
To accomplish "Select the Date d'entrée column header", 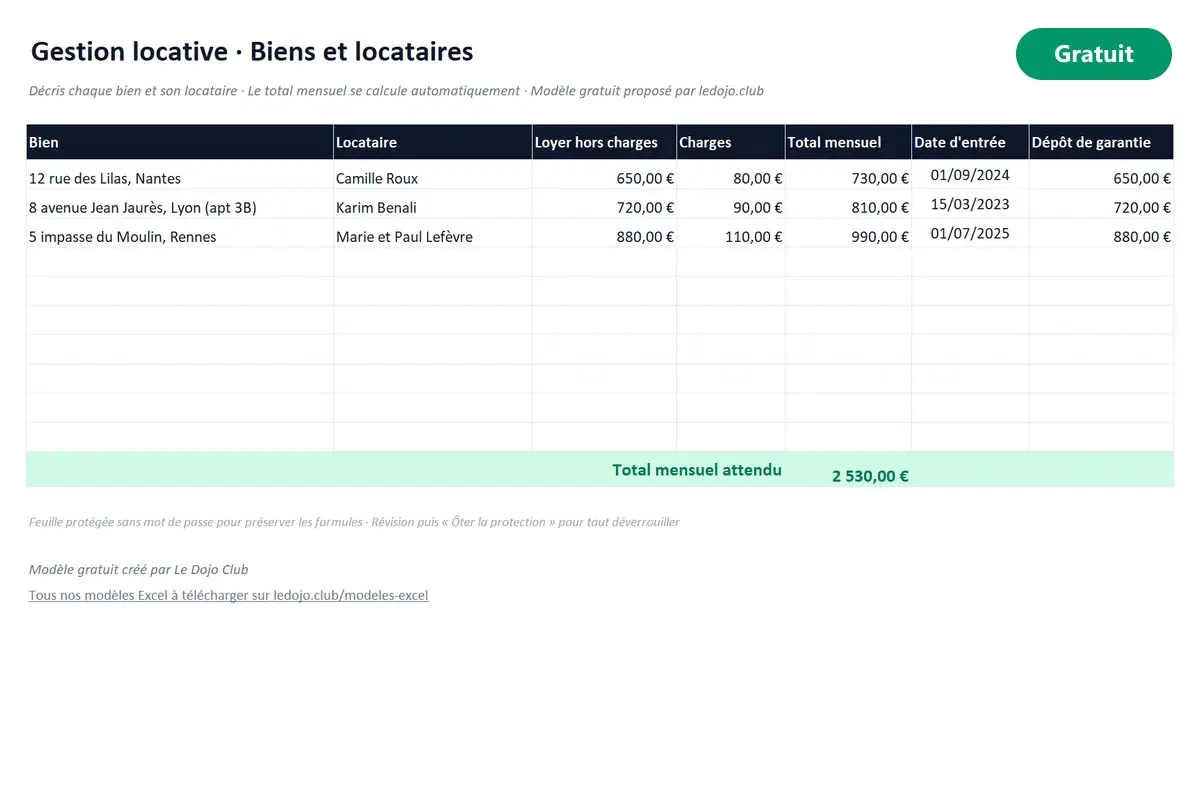I will pos(970,142).
